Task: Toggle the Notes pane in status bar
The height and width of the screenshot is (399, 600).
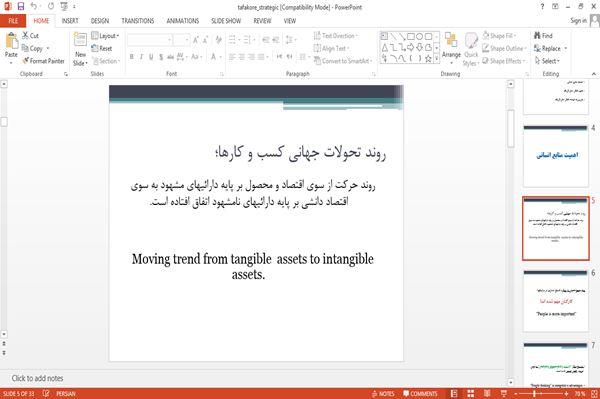Action: [383, 394]
